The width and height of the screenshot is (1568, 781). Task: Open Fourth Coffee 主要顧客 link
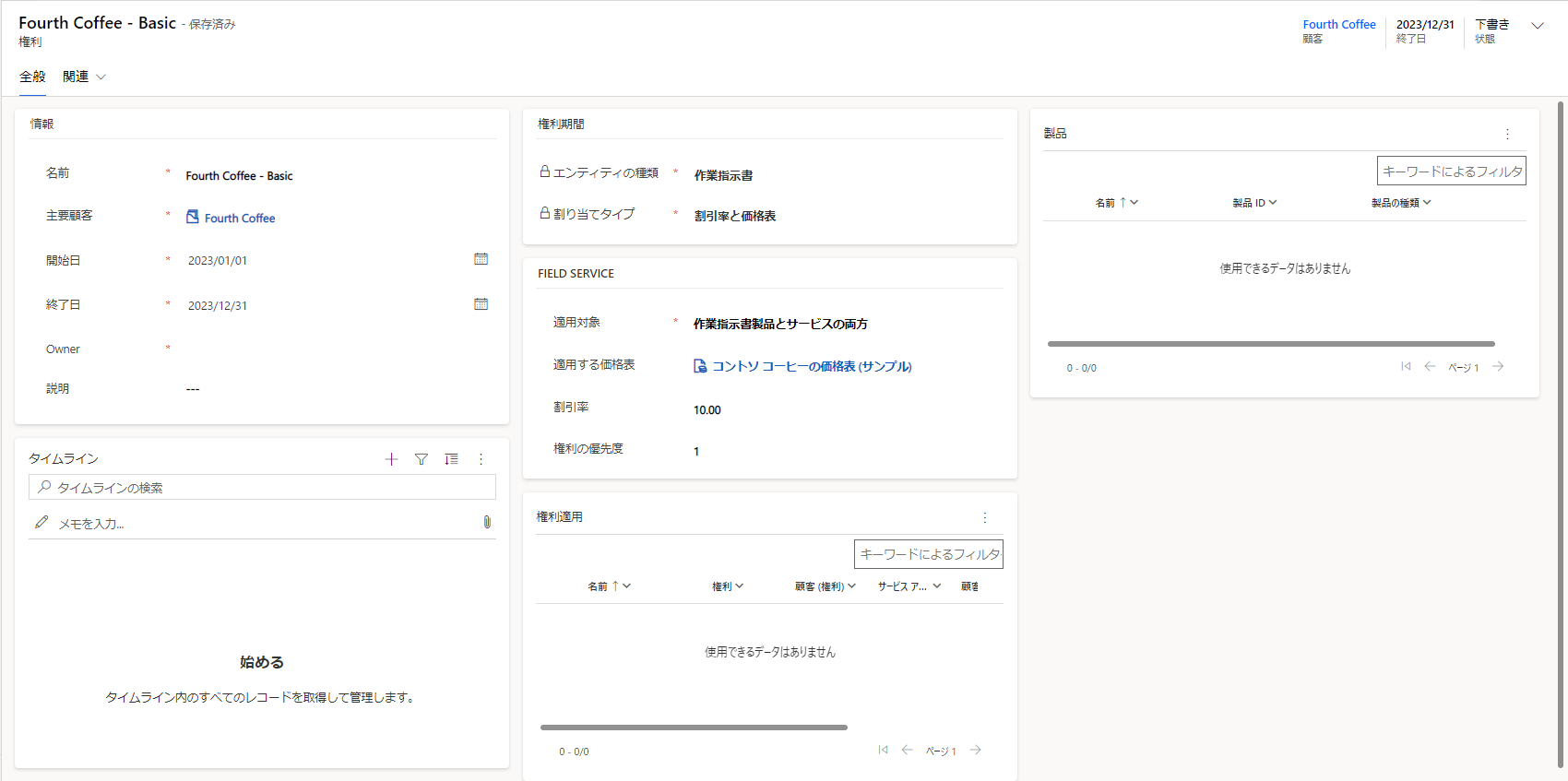pos(240,218)
